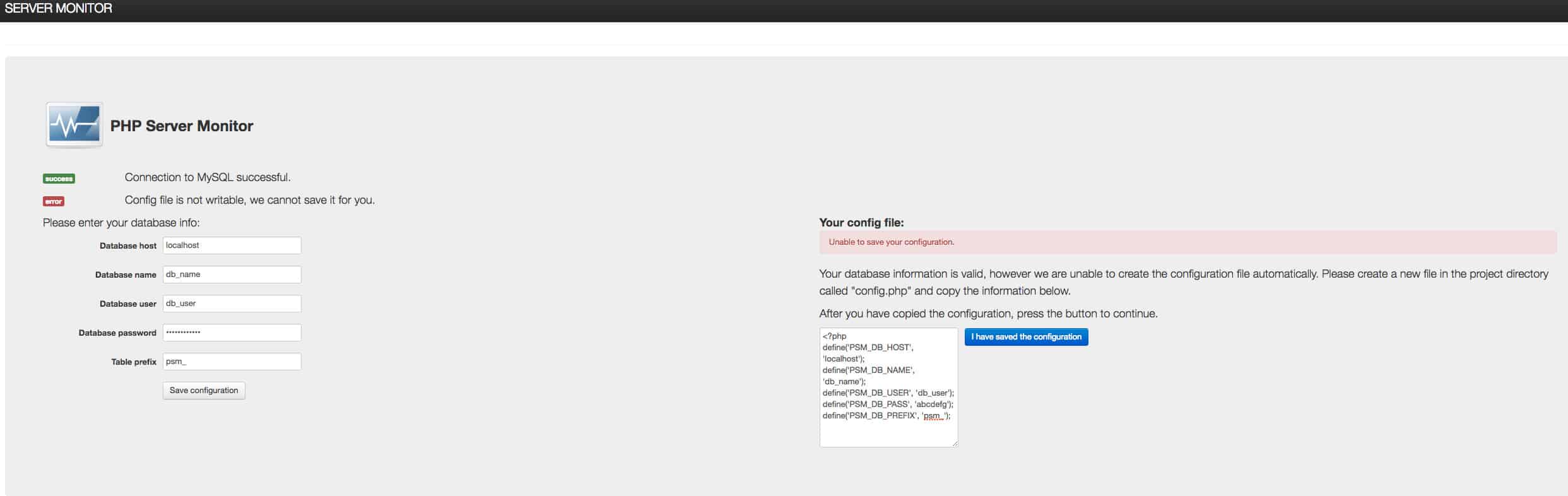Screen dimensions: 1568x496
Task: Click the PSM_DB_PREFIX line in config text
Action: point(887,416)
